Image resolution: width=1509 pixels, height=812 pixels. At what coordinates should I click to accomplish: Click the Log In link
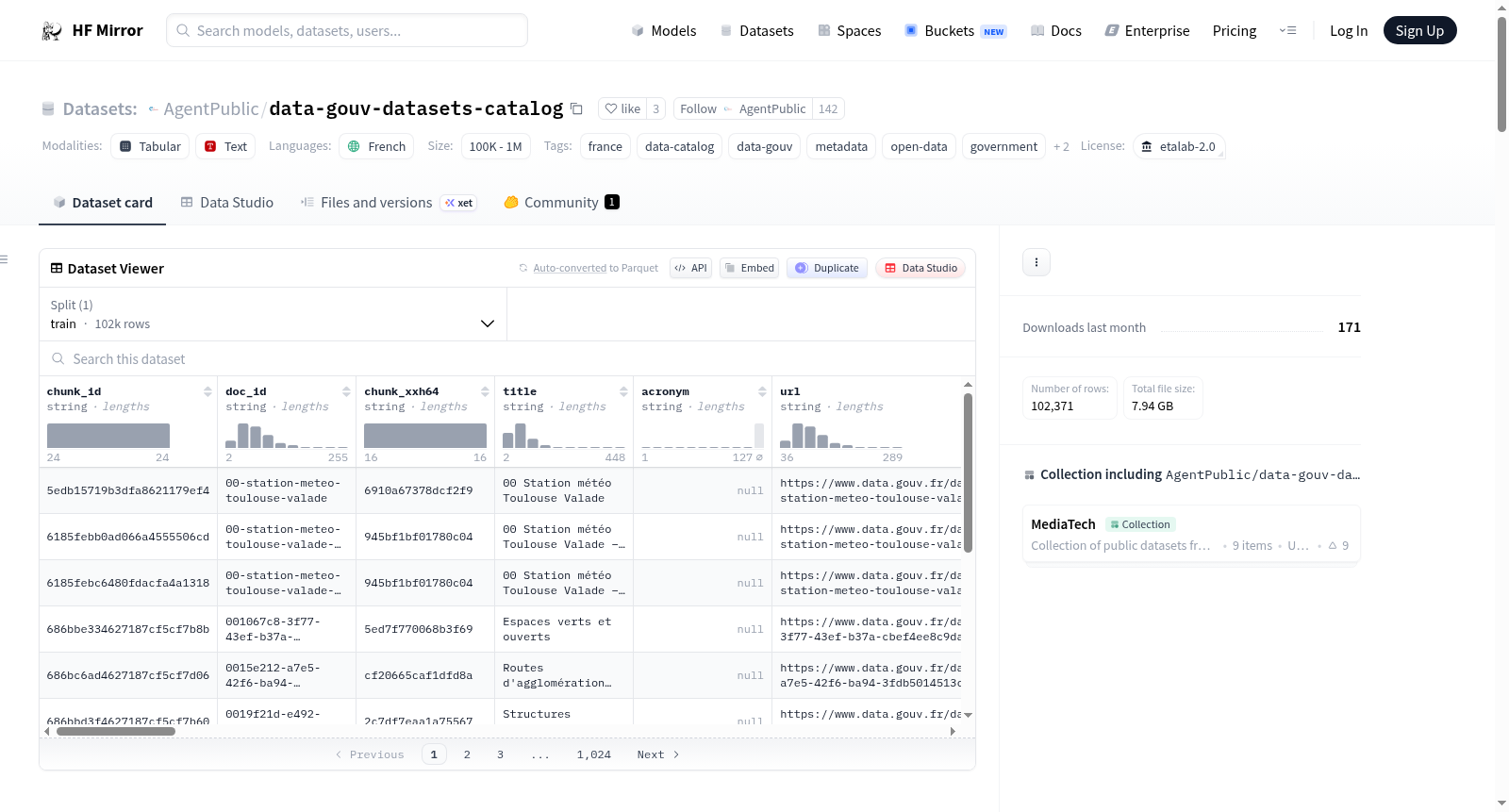point(1349,31)
